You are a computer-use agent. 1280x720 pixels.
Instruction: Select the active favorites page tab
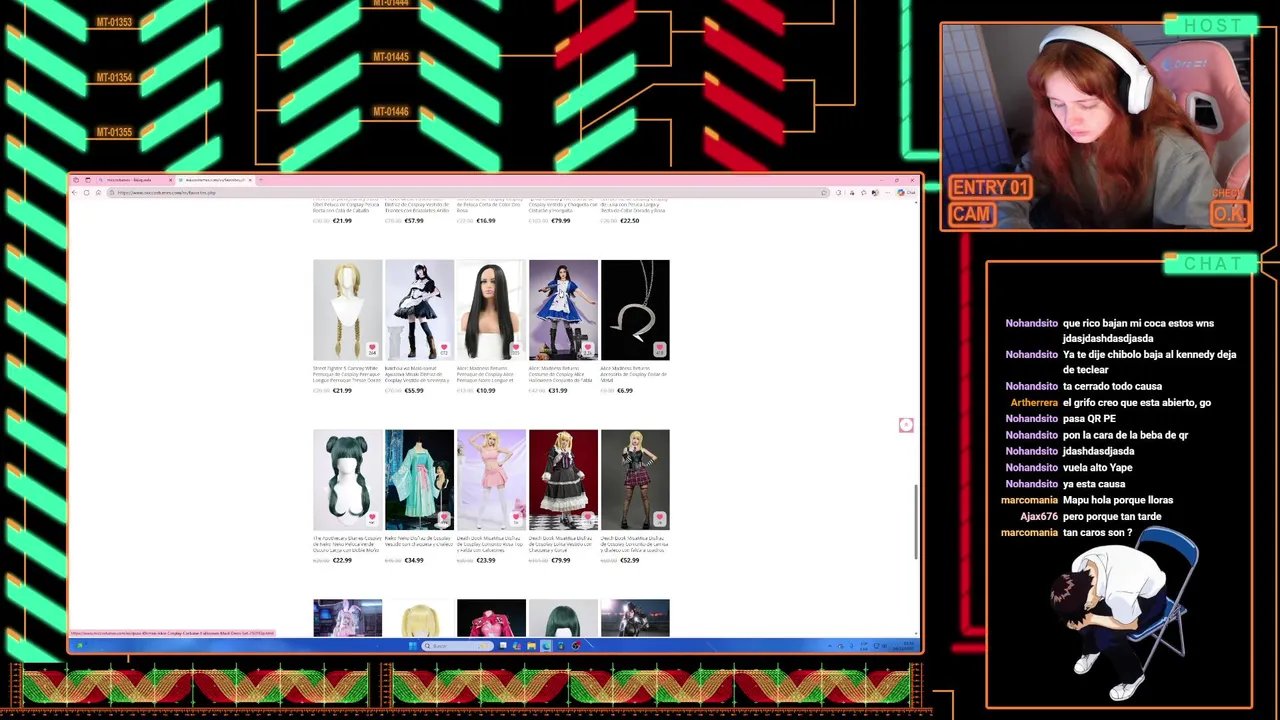pos(216,180)
